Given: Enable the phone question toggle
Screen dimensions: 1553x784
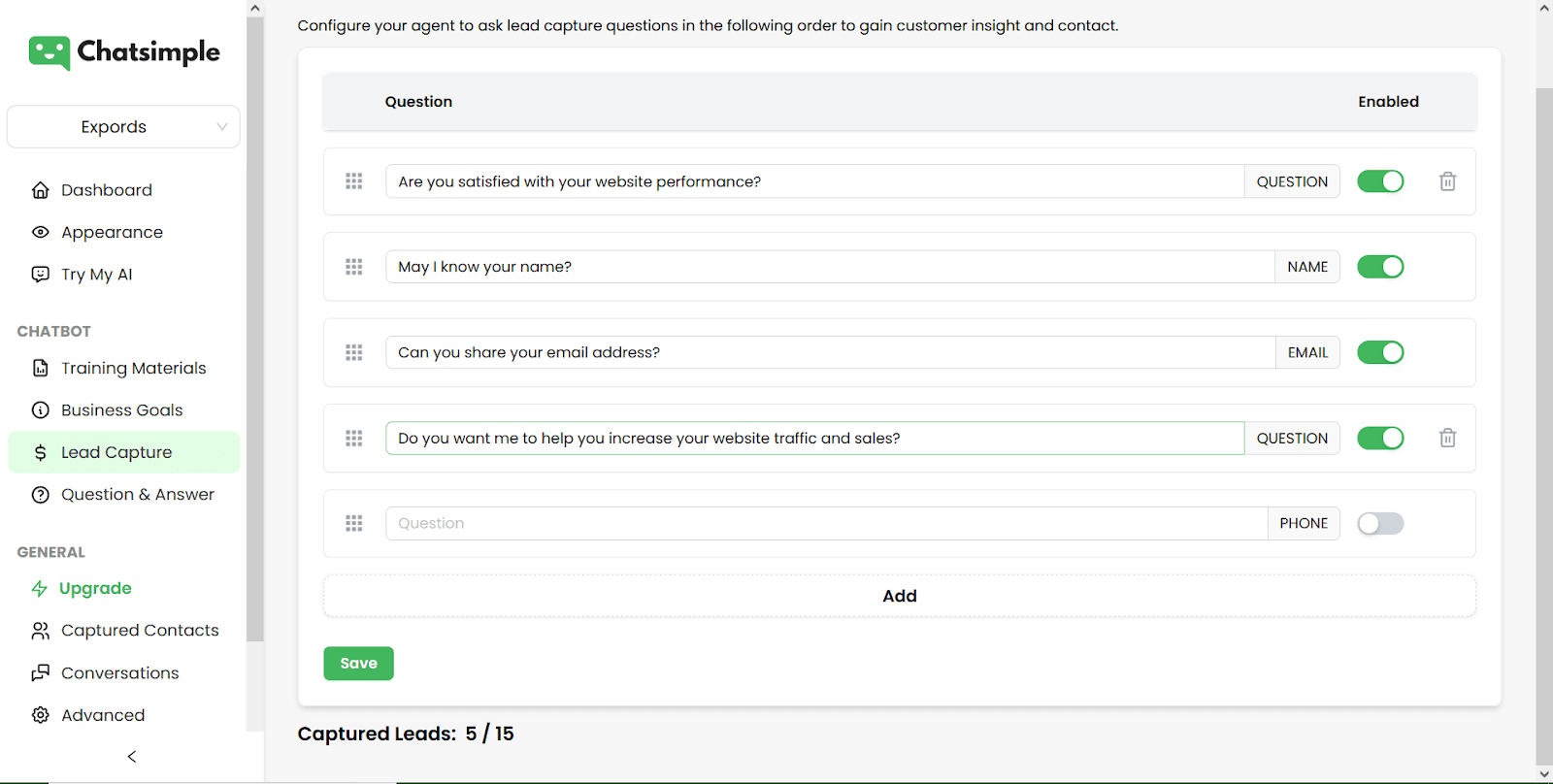Looking at the screenshot, I should pyautogui.click(x=1380, y=523).
